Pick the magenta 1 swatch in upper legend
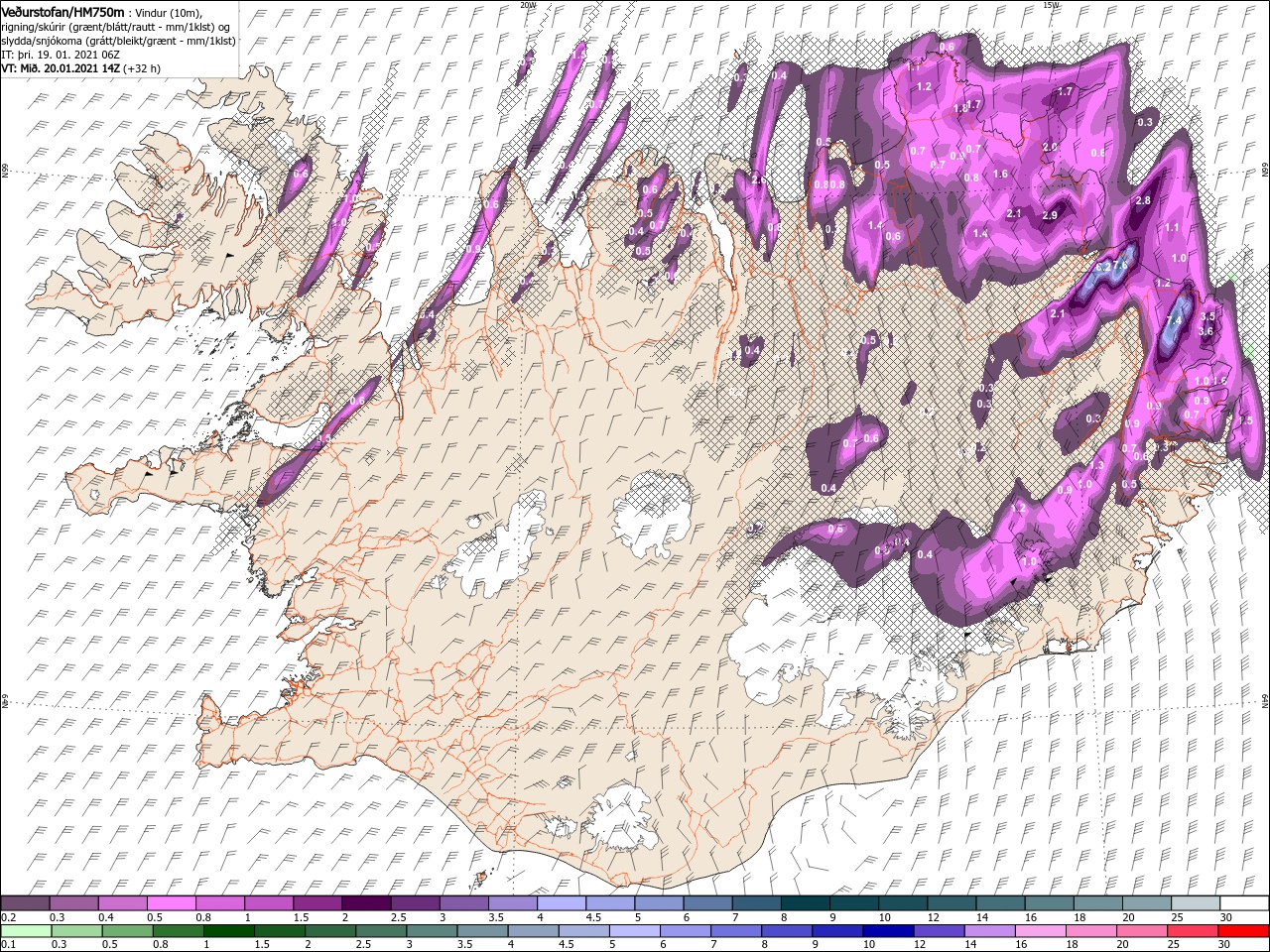1270x952 pixels. pyautogui.click(x=269, y=903)
